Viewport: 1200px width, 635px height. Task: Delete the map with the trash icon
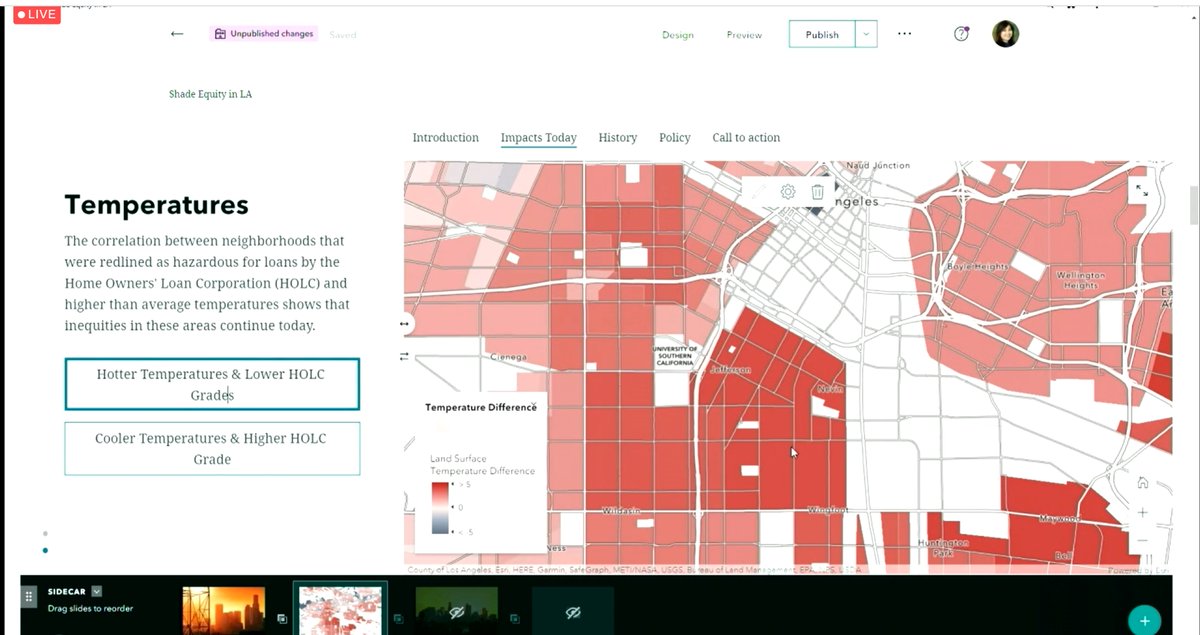click(x=817, y=192)
